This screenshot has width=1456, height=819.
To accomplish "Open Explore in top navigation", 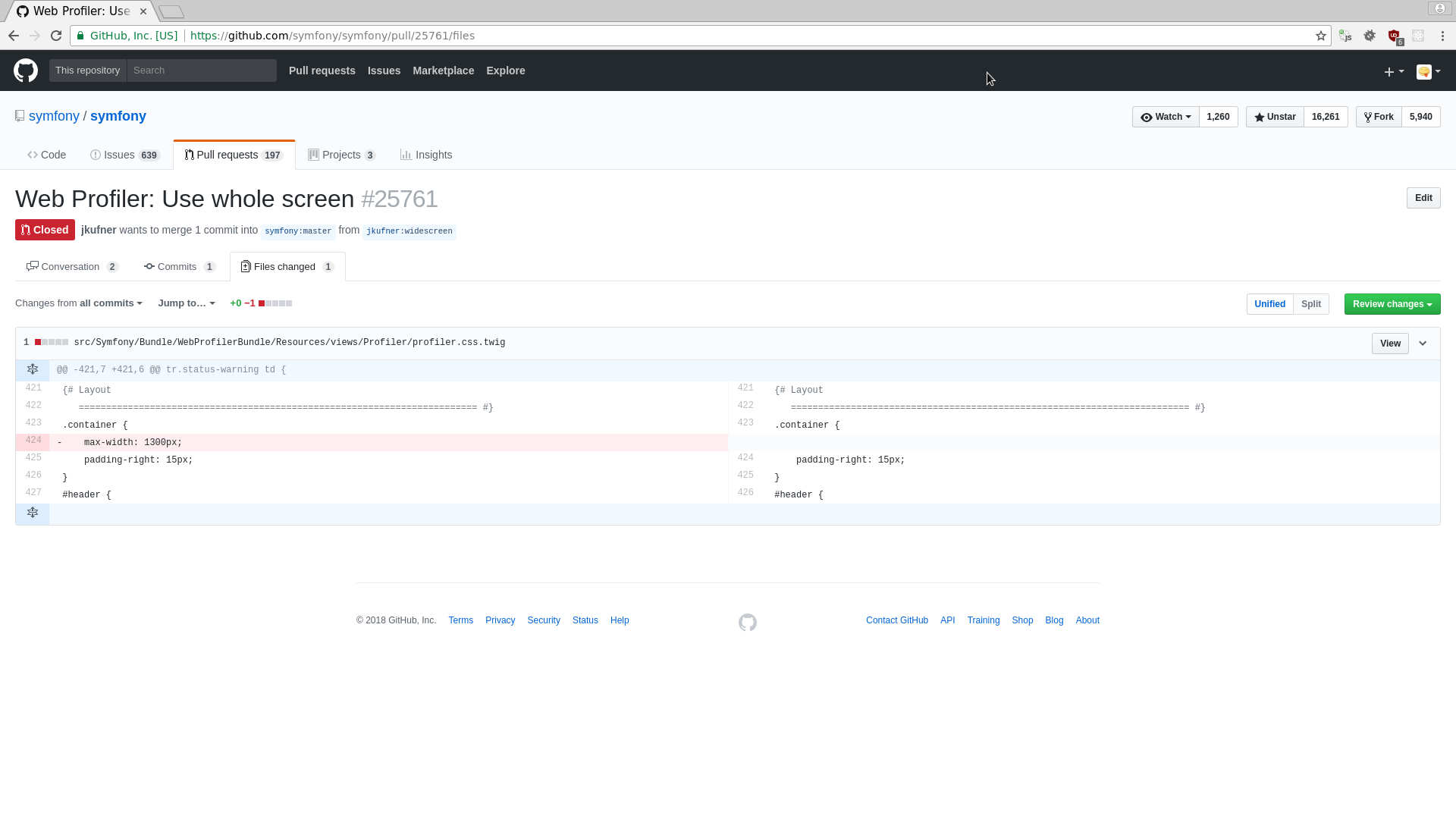I will [x=506, y=71].
